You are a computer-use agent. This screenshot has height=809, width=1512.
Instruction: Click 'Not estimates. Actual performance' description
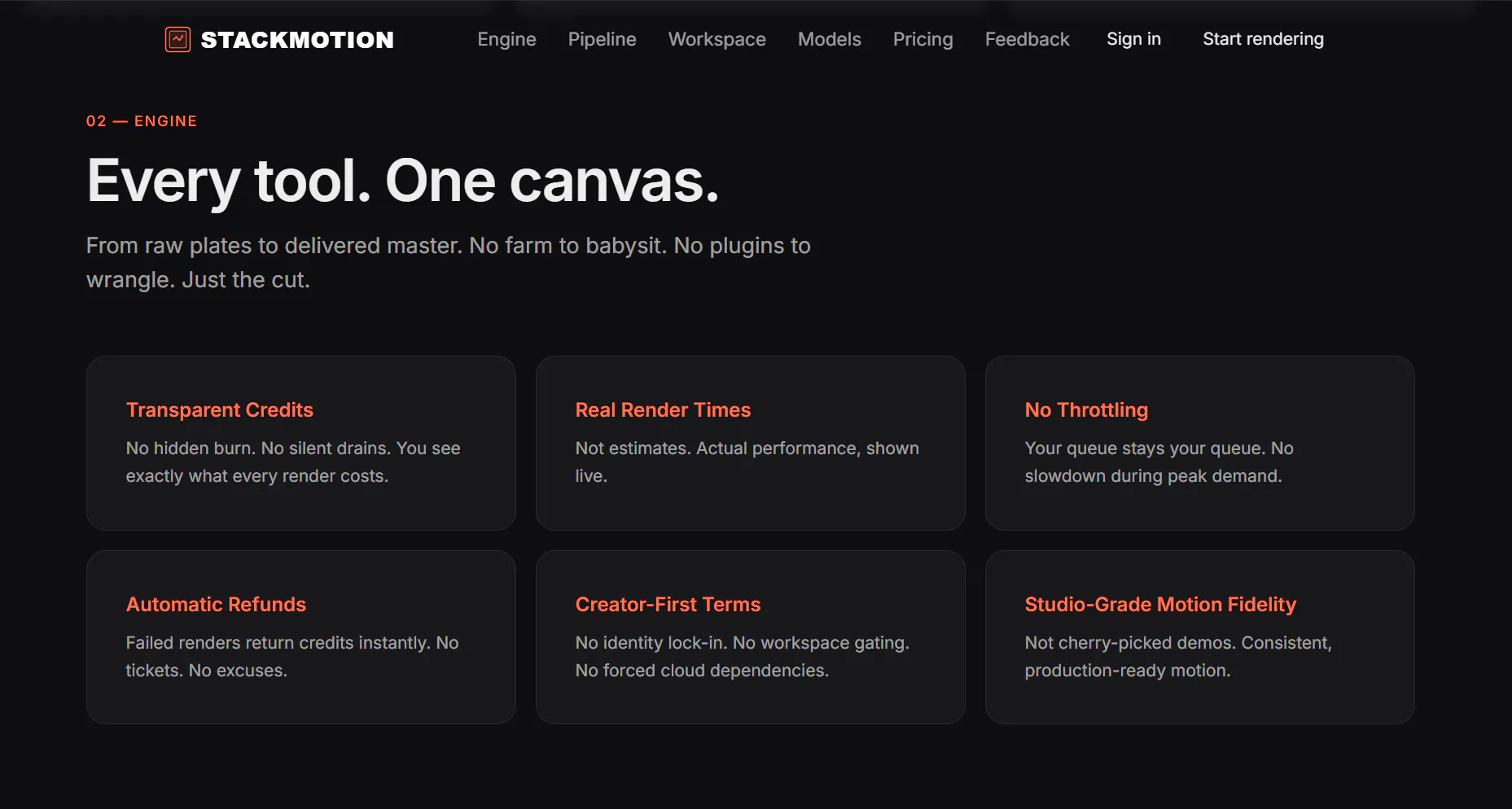pos(747,461)
